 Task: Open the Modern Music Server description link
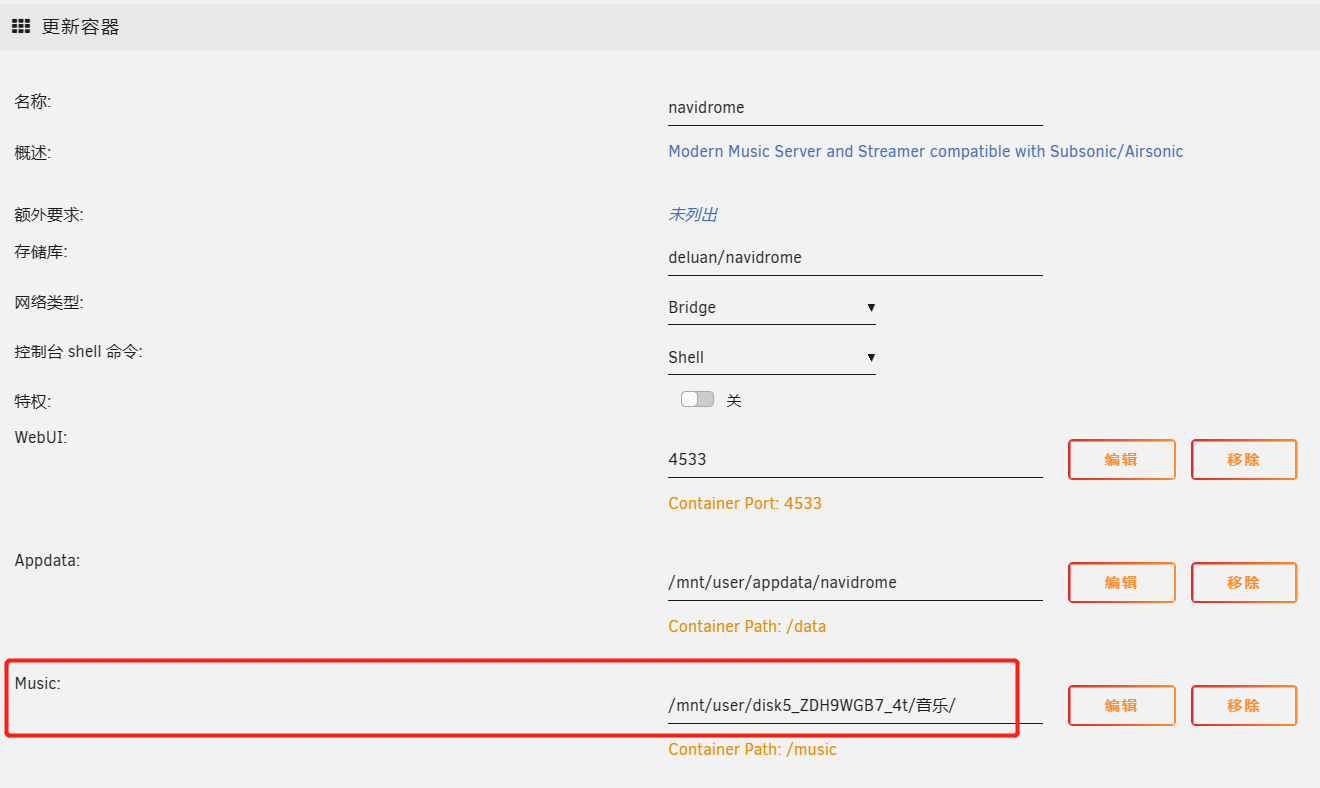[925, 152]
